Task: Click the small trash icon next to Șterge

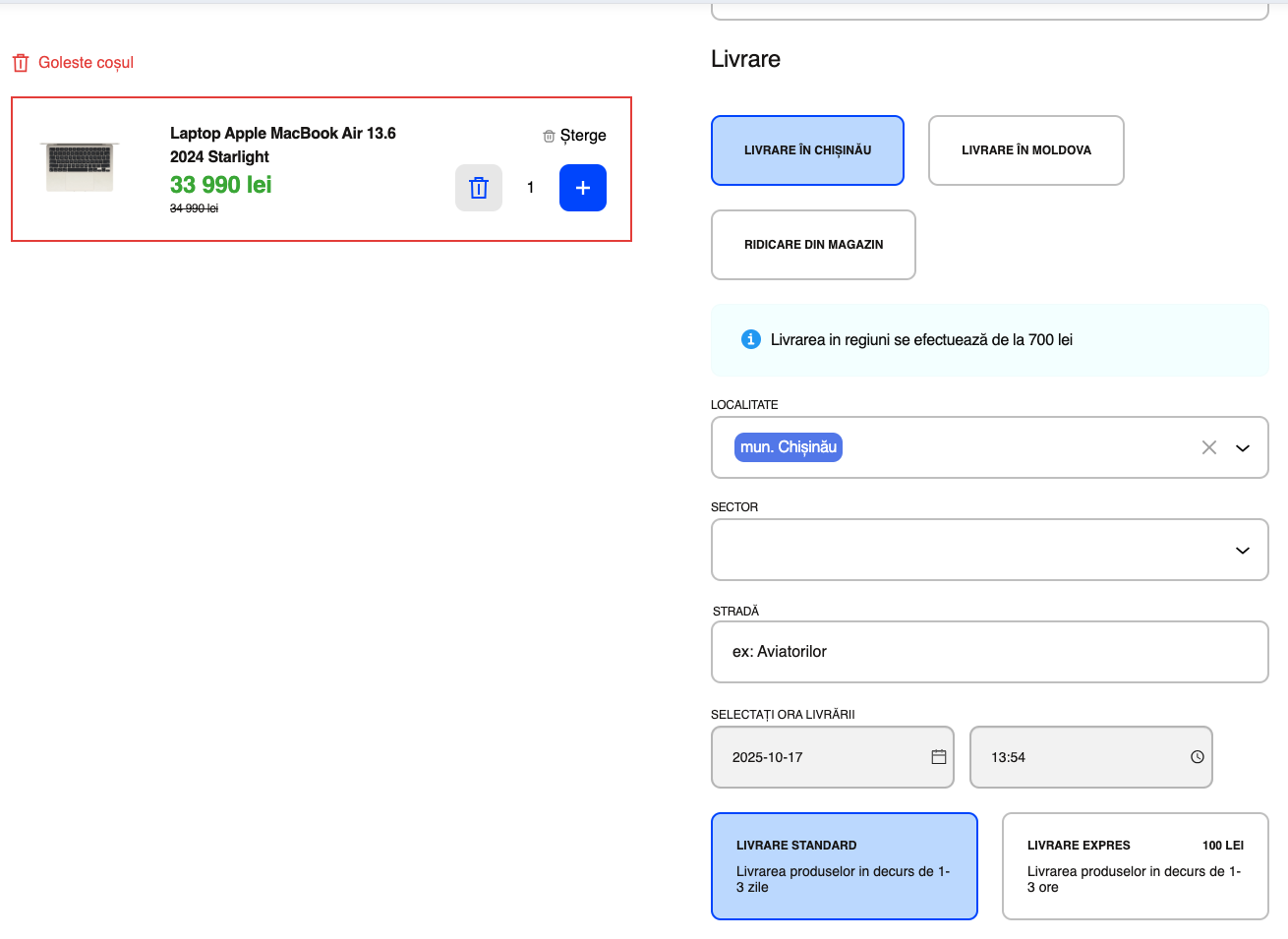Action: 549,136
